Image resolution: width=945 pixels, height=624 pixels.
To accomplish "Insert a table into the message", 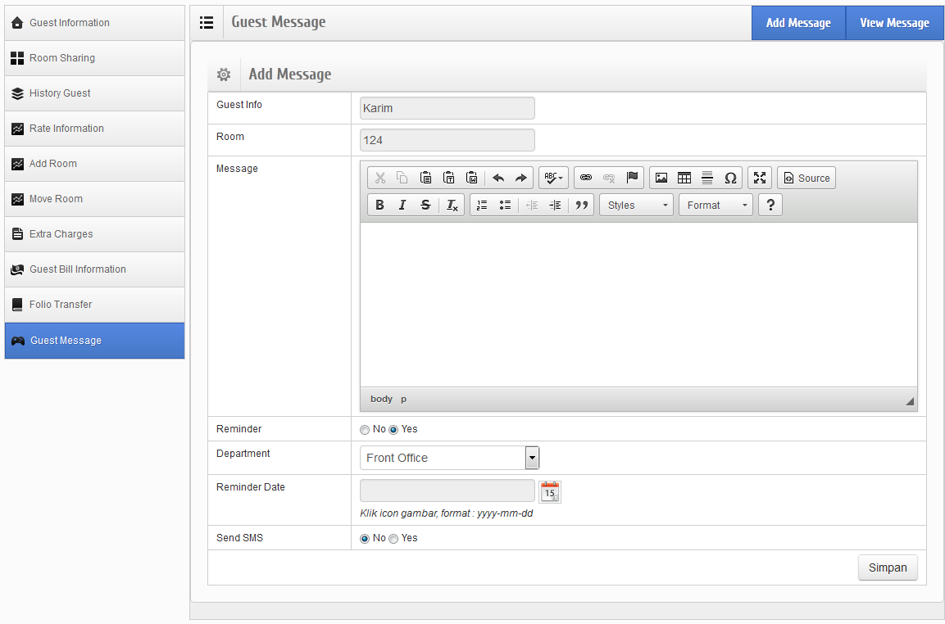I will (x=684, y=178).
